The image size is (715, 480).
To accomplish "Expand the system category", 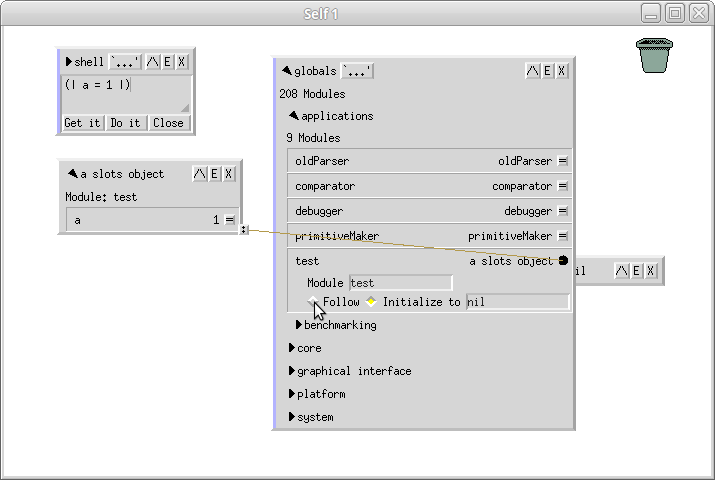I will [292, 417].
